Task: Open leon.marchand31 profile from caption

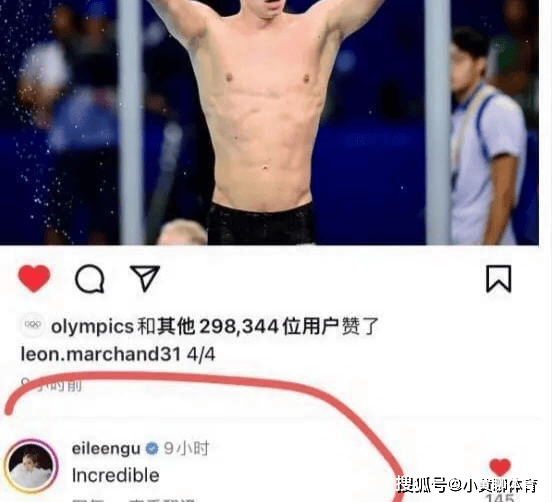Action: 101,354
